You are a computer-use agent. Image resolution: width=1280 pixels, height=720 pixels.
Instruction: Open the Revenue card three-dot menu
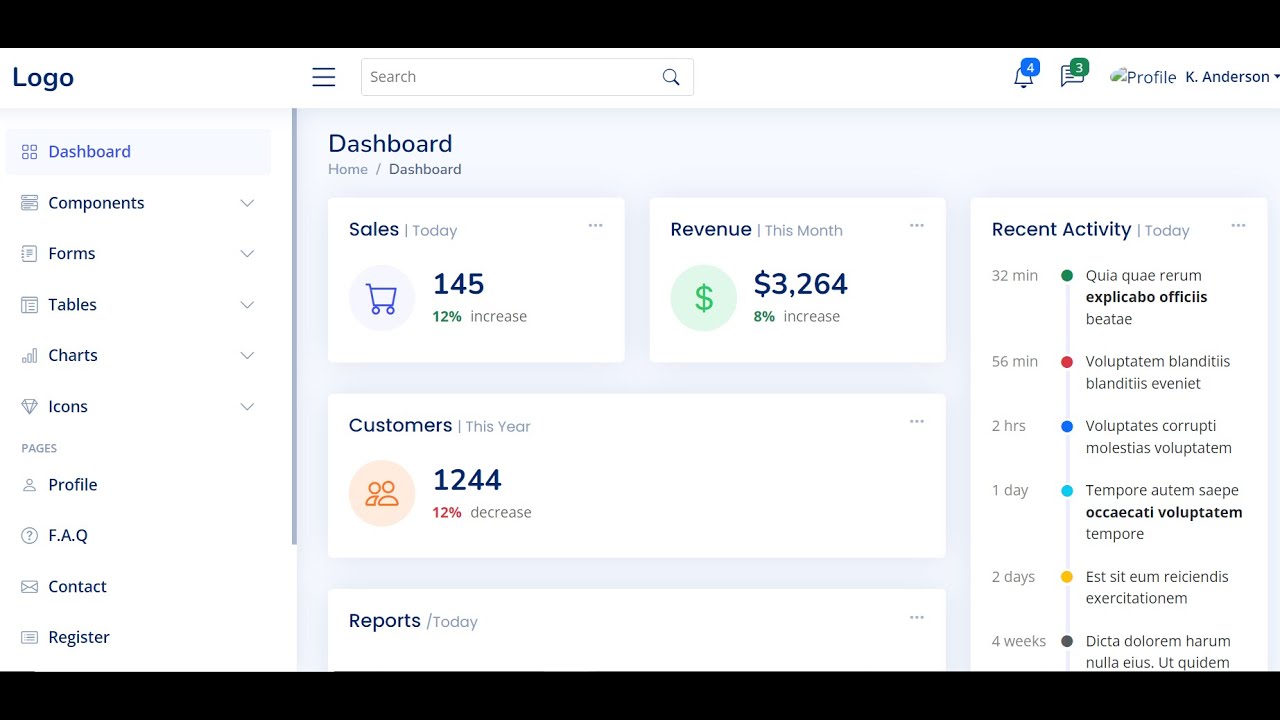(x=917, y=225)
